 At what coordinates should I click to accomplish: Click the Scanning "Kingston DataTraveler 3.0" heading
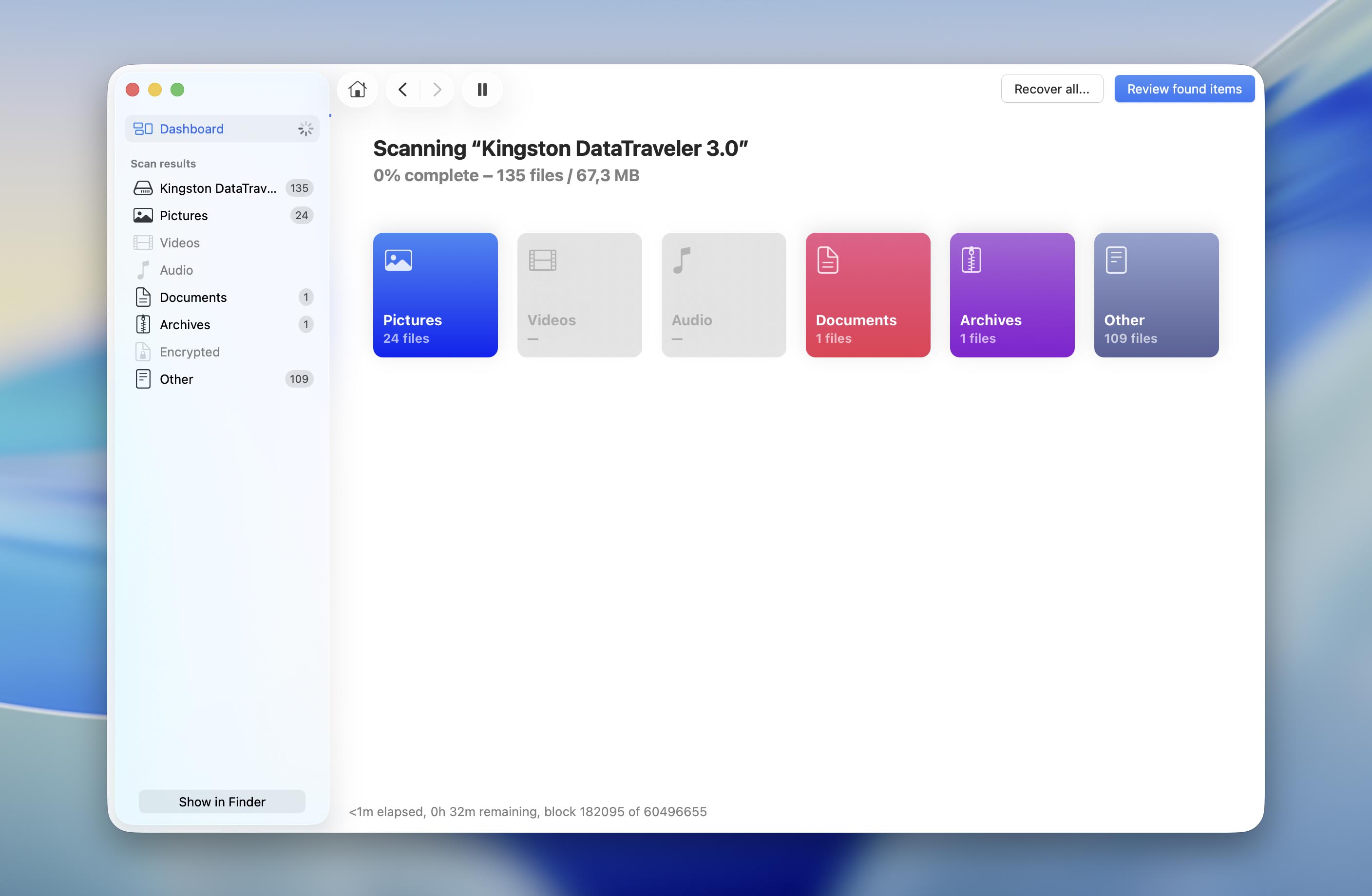[560, 149]
